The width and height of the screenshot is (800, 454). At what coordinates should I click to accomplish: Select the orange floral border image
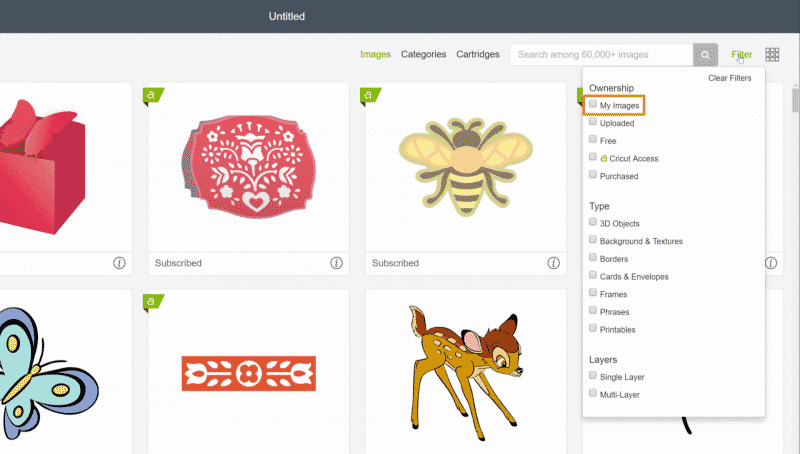coord(248,373)
